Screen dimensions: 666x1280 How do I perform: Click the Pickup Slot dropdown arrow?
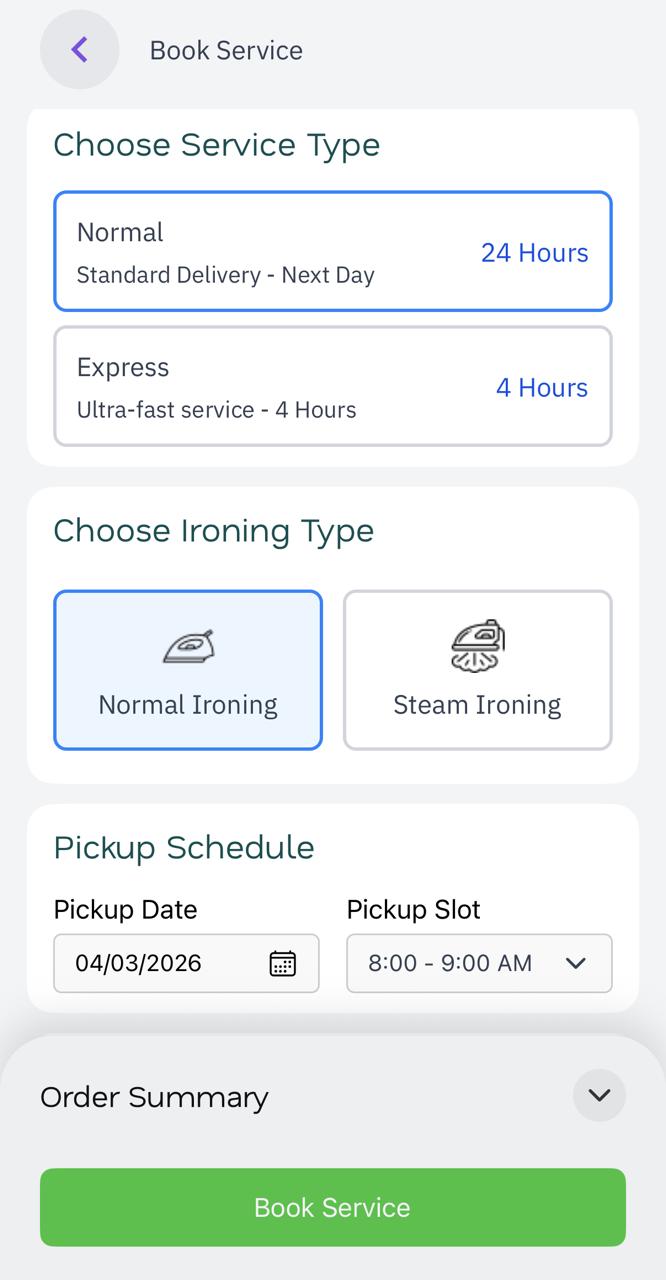click(576, 963)
